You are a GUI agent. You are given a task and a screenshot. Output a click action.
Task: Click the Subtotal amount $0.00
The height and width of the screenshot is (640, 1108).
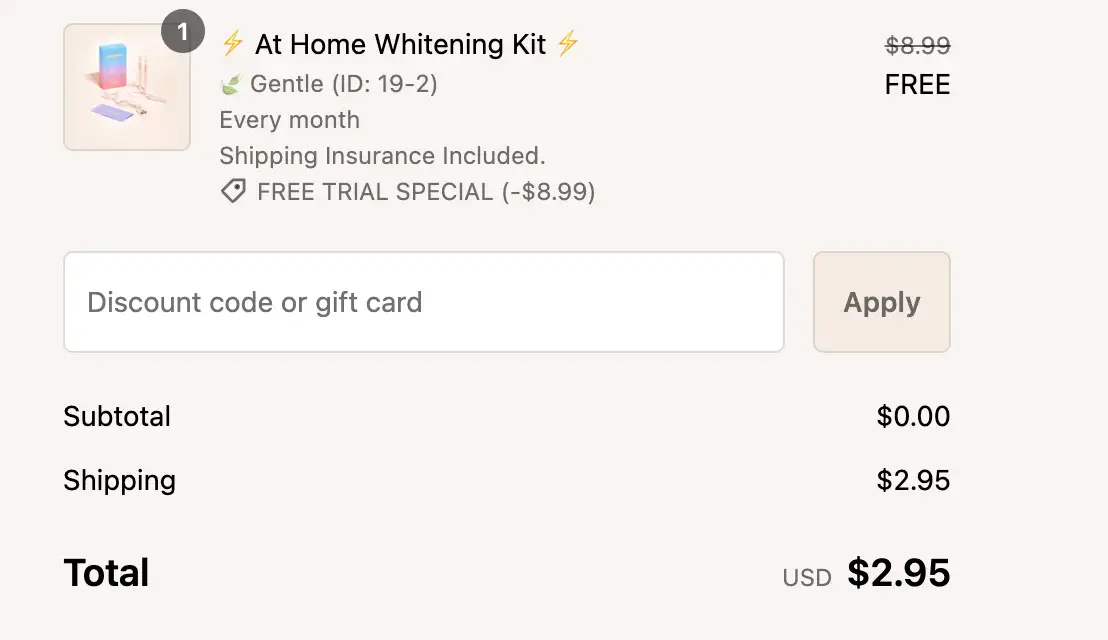click(913, 416)
